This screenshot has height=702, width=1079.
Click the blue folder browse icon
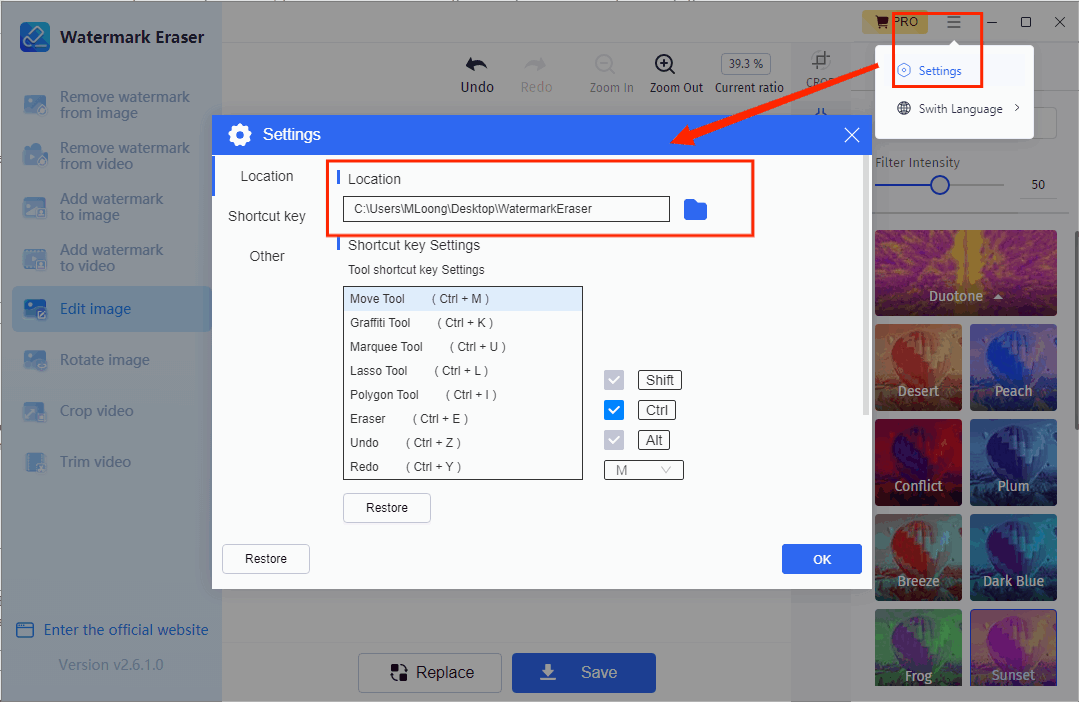[x=695, y=209]
